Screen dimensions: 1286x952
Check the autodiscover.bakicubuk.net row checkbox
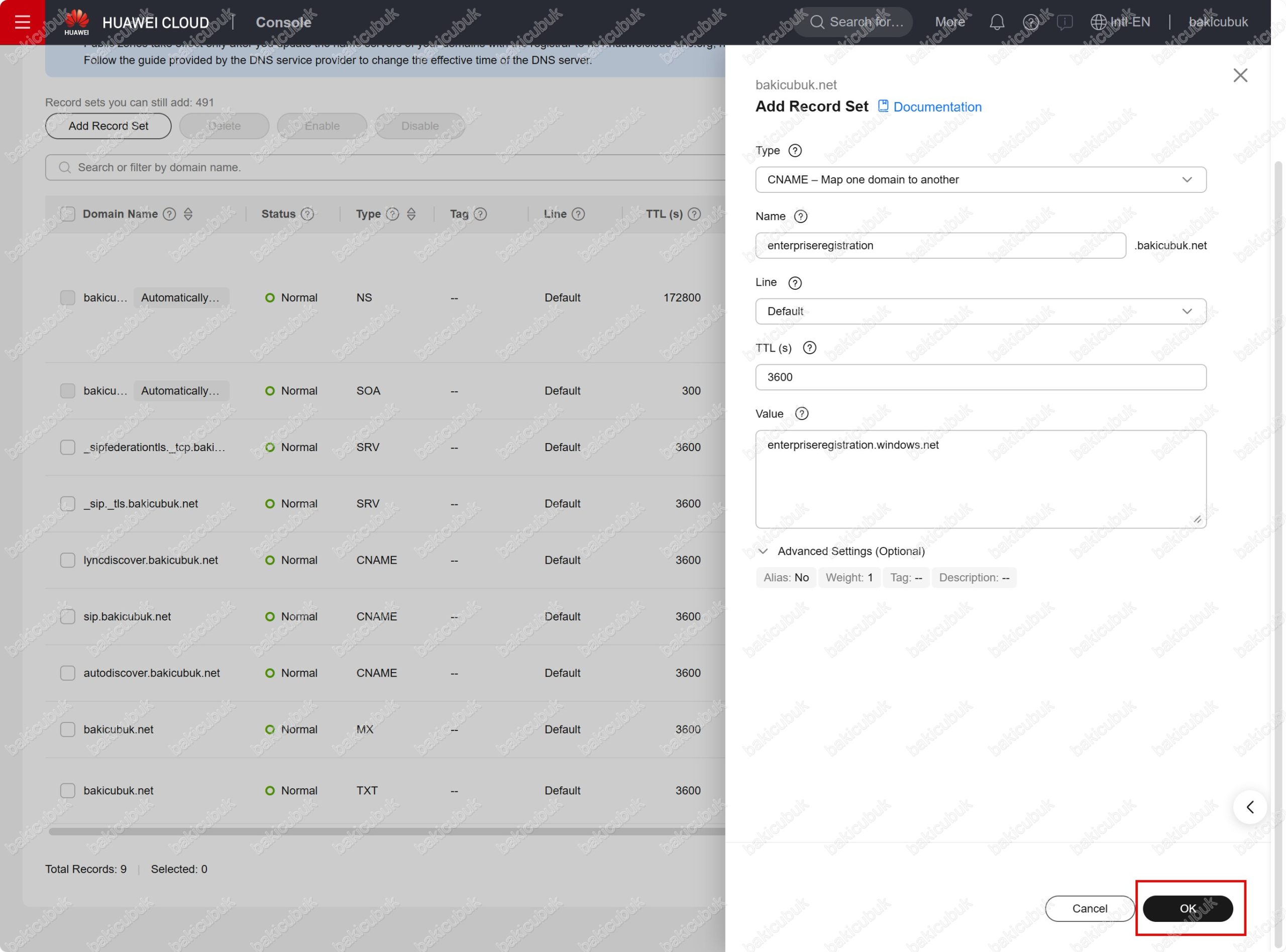click(67, 673)
